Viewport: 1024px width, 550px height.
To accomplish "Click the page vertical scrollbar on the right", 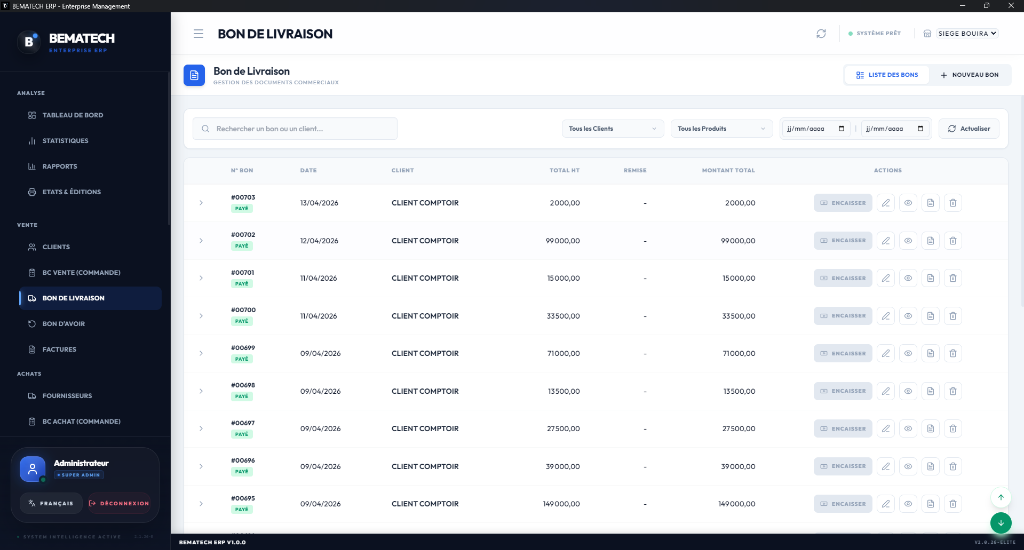I will 1021,202.
